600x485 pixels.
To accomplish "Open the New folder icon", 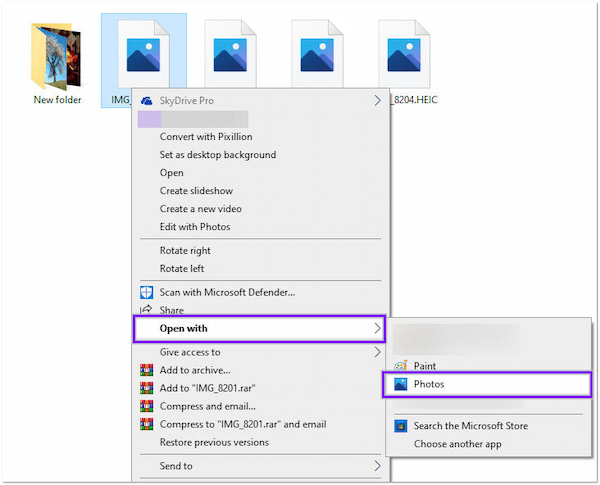I will pos(57,58).
